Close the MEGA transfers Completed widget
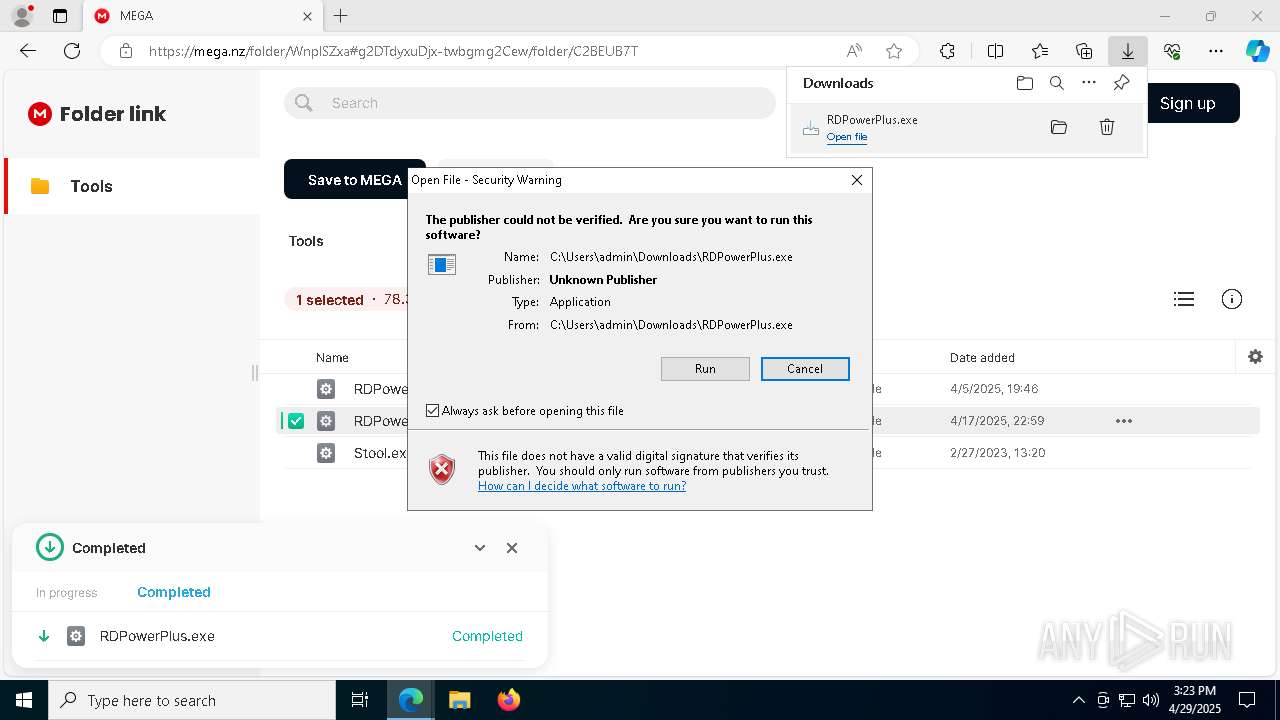The height and width of the screenshot is (720, 1280). (x=512, y=548)
